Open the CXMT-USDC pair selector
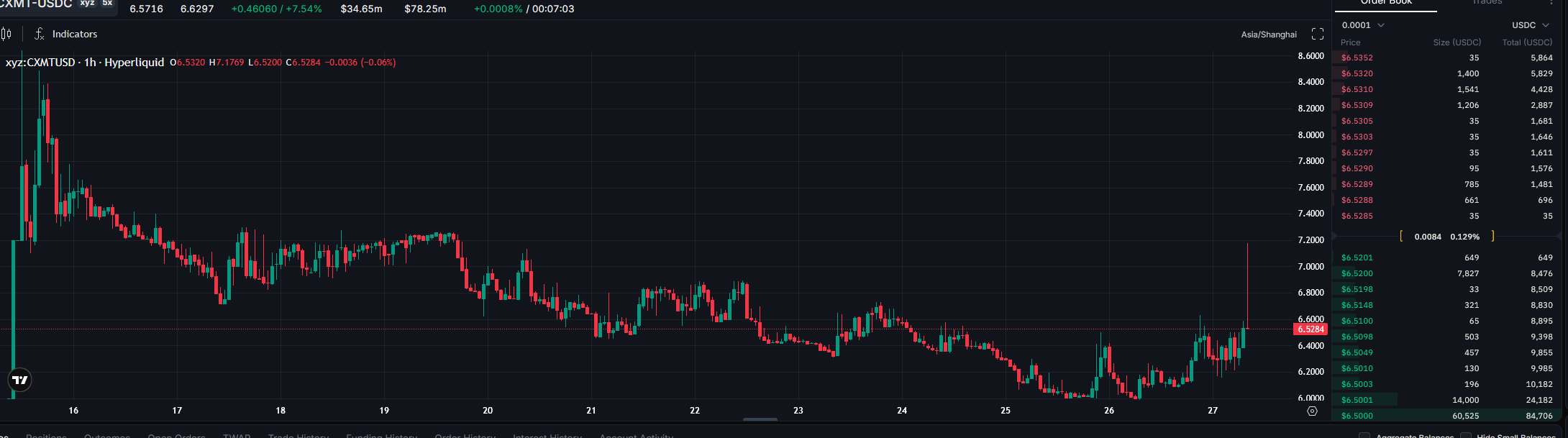1568x438 pixels. (36, 4)
